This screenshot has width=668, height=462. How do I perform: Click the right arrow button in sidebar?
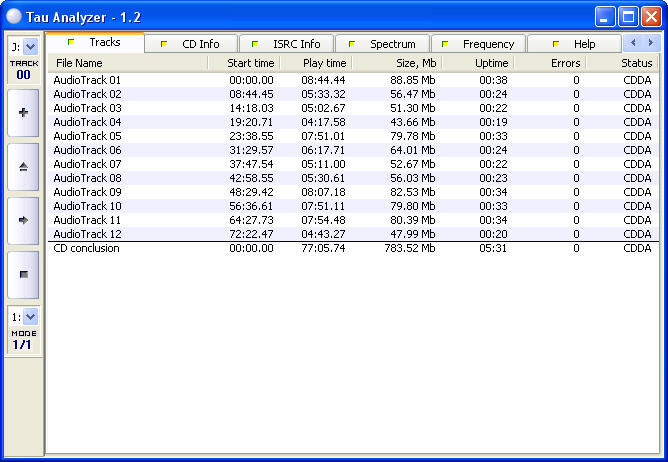(x=23, y=219)
